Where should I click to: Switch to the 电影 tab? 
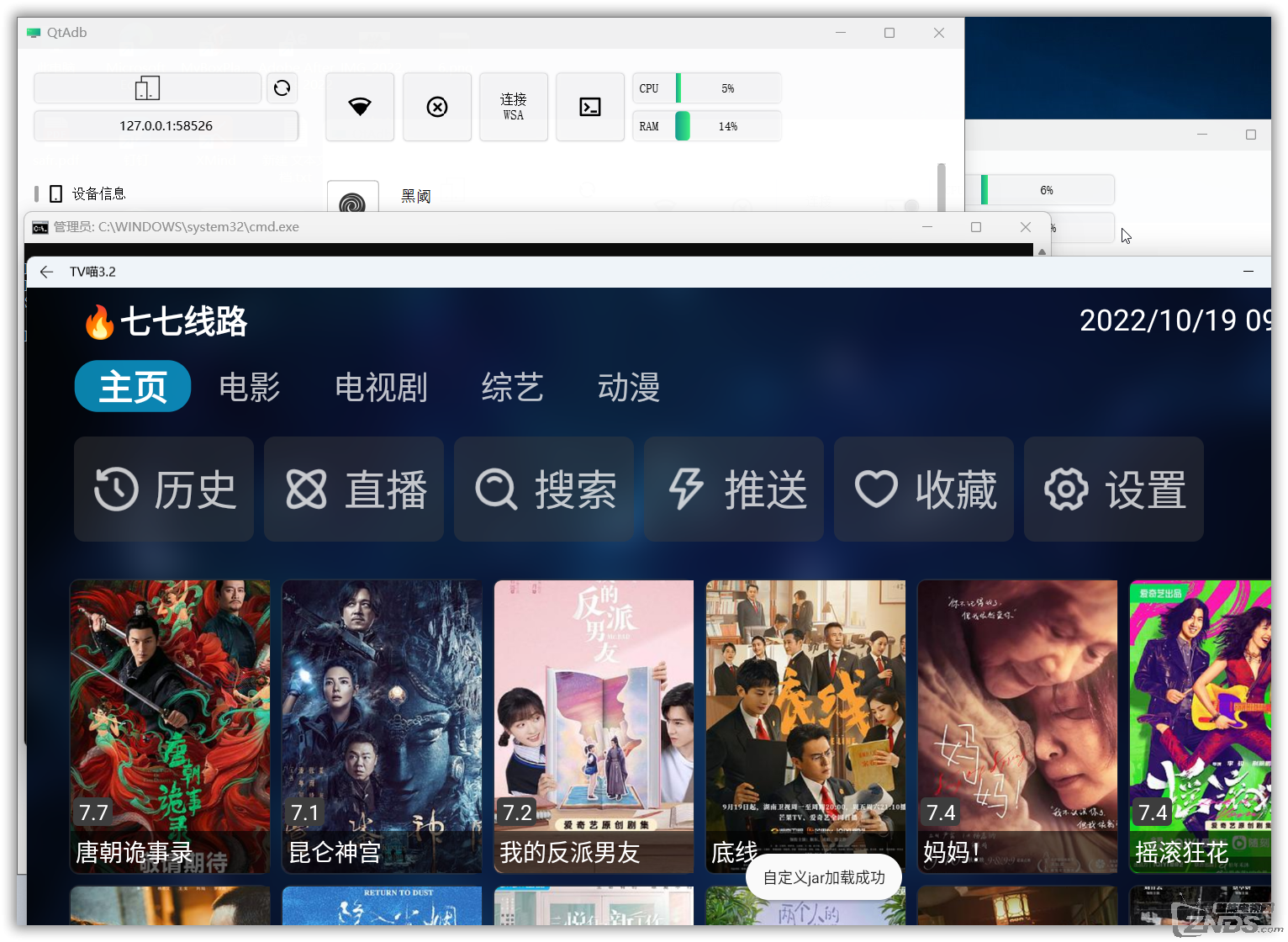(250, 387)
